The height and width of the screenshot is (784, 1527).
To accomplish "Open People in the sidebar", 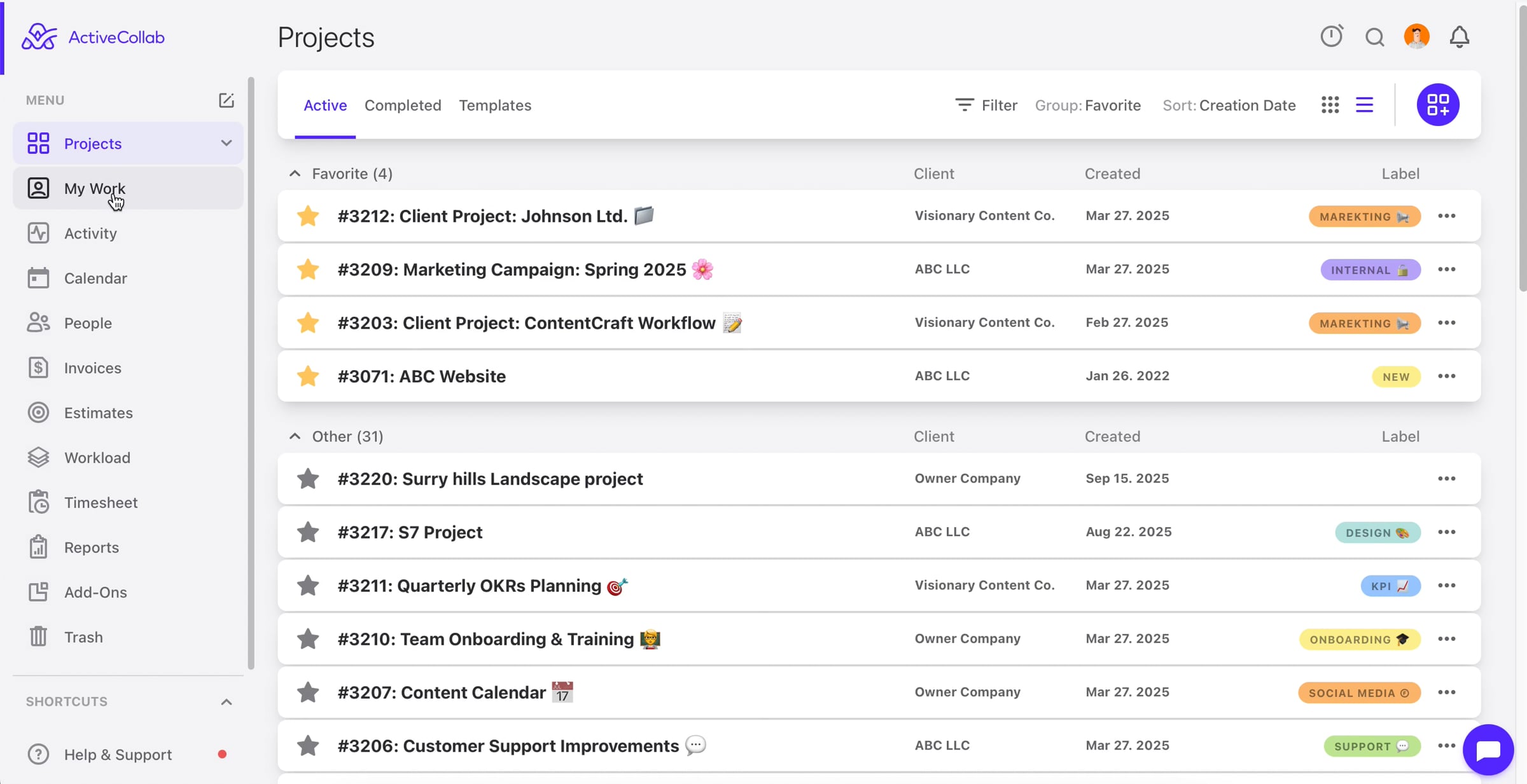I will coord(128,323).
